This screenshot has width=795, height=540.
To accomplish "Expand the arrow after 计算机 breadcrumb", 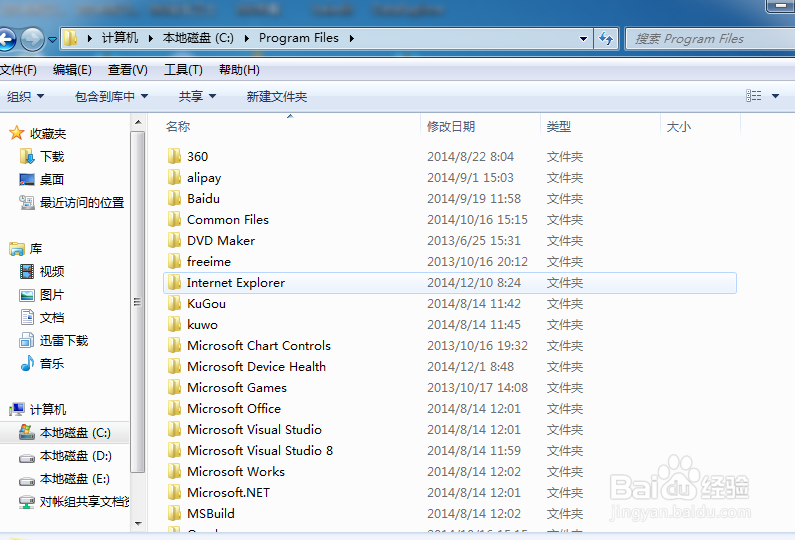I will [x=150, y=39].
